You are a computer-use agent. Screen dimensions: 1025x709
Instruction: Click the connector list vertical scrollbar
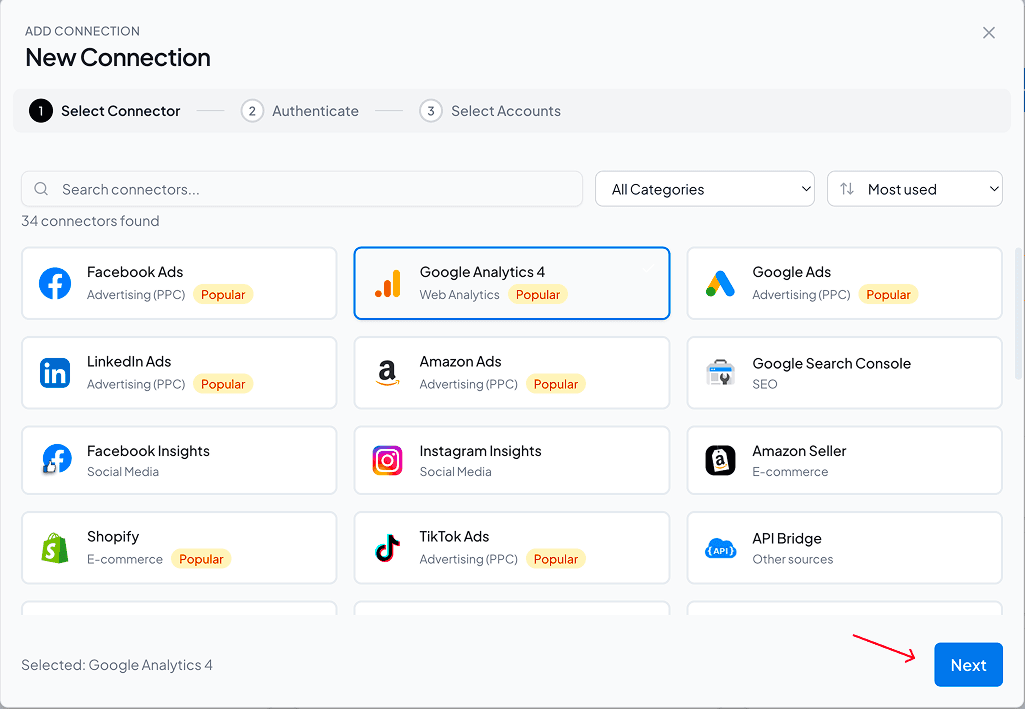coord(1018,314)
